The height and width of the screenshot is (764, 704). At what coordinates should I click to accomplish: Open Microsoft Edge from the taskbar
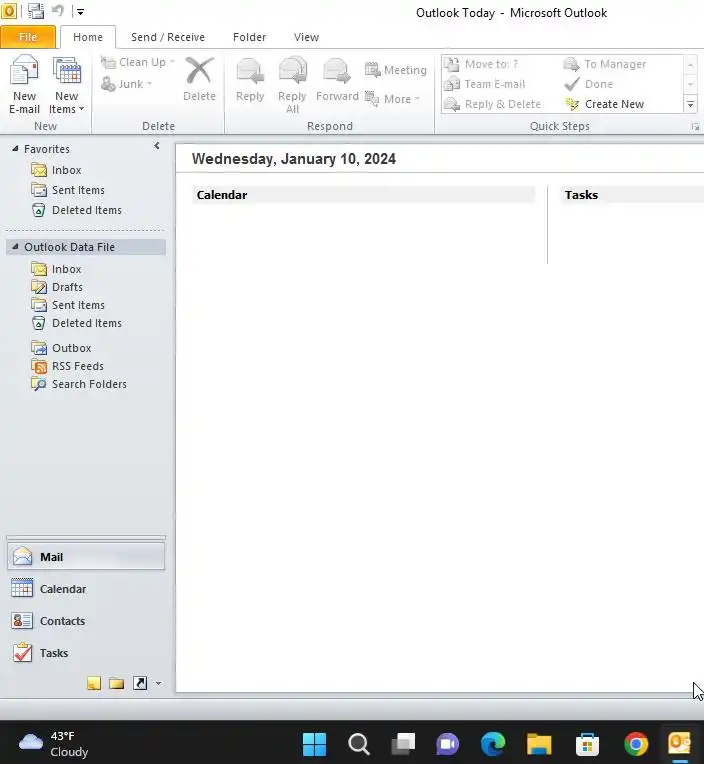coord(493,744)
